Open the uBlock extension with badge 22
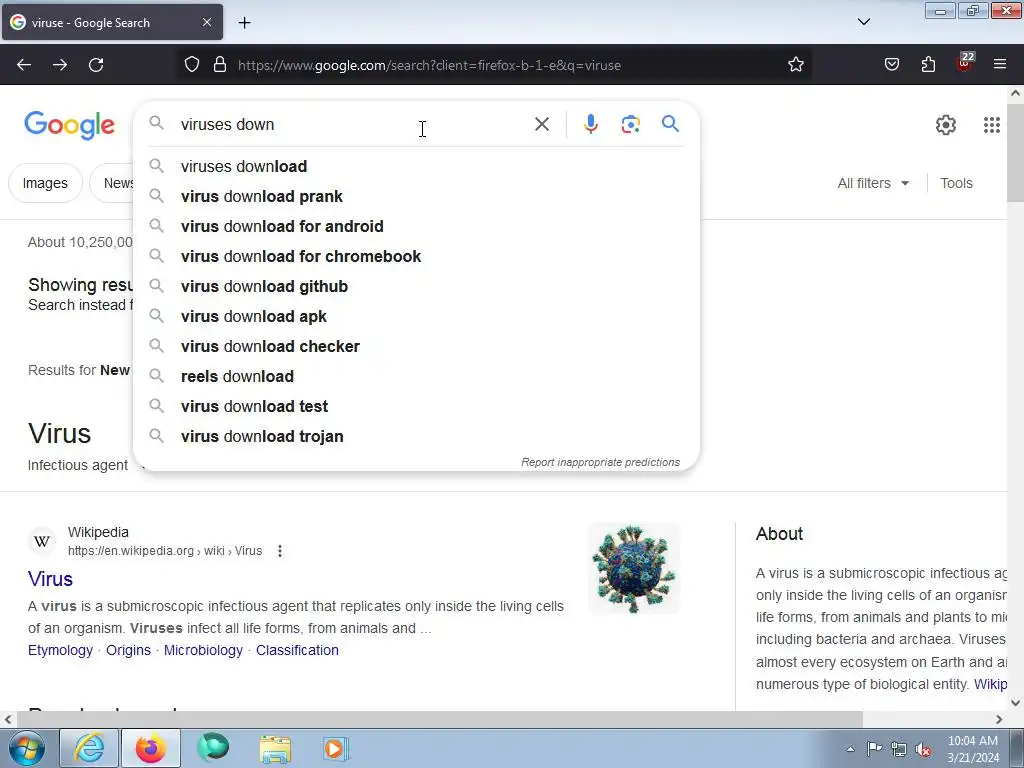 coord(965,63)
